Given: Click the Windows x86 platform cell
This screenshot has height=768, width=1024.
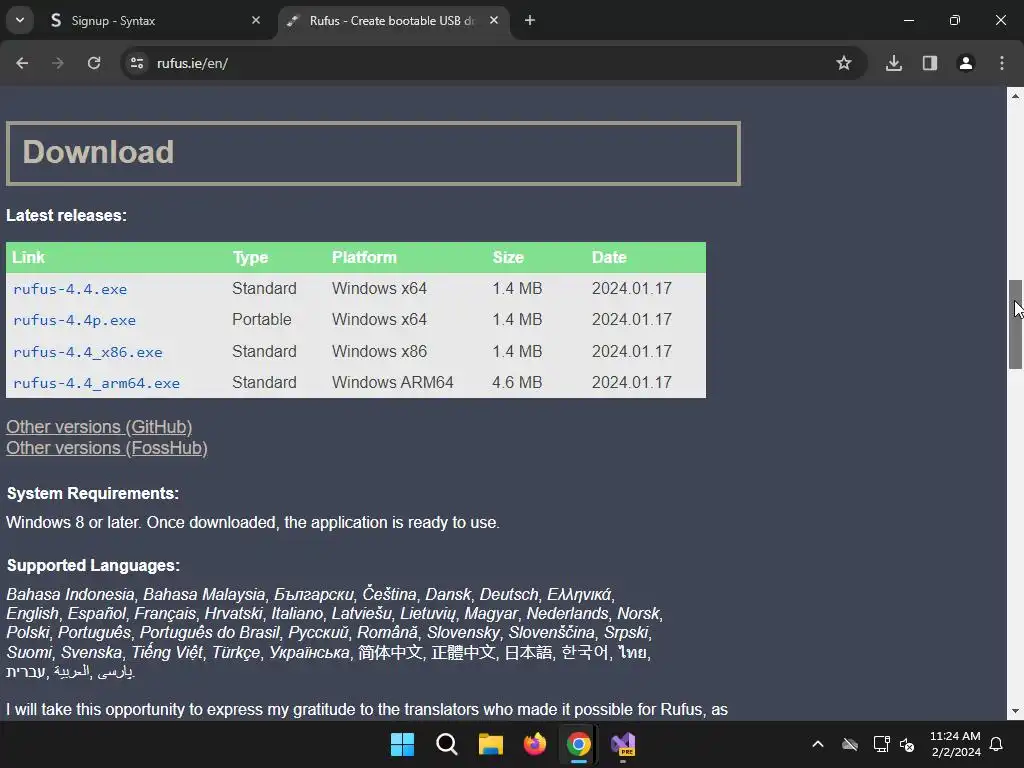Looking at the screenshot, I should [379, 351].
